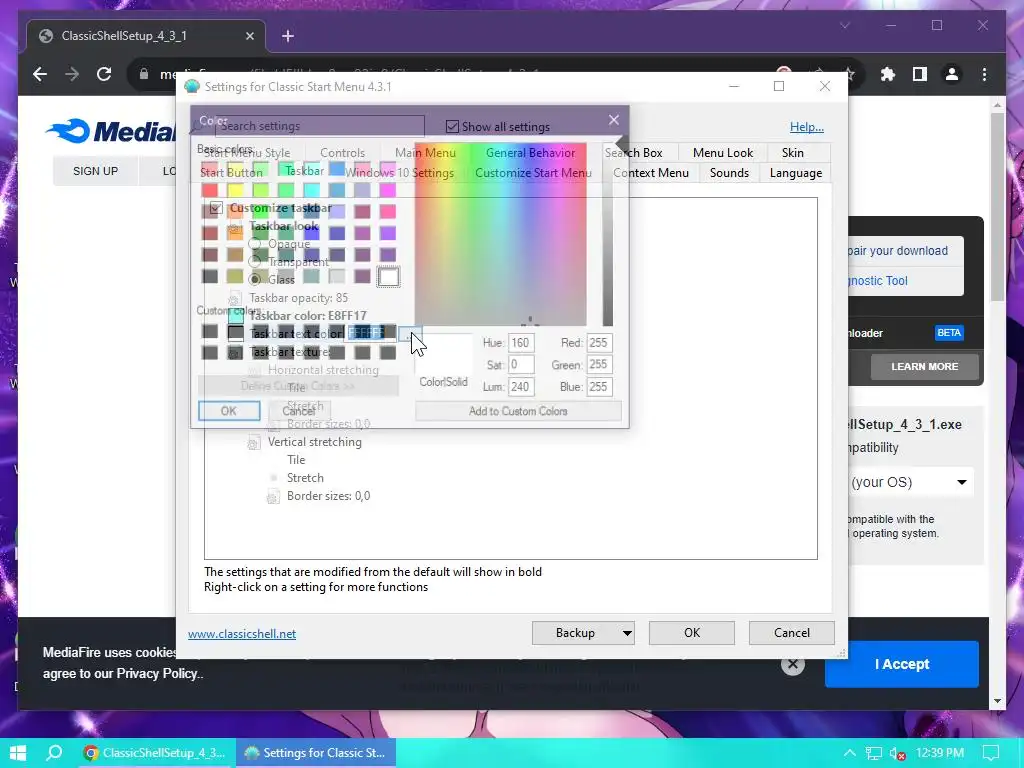Select Settings for Classic Start taskbar item
This screenshot has width=1024, height=768.
point(315,753)
